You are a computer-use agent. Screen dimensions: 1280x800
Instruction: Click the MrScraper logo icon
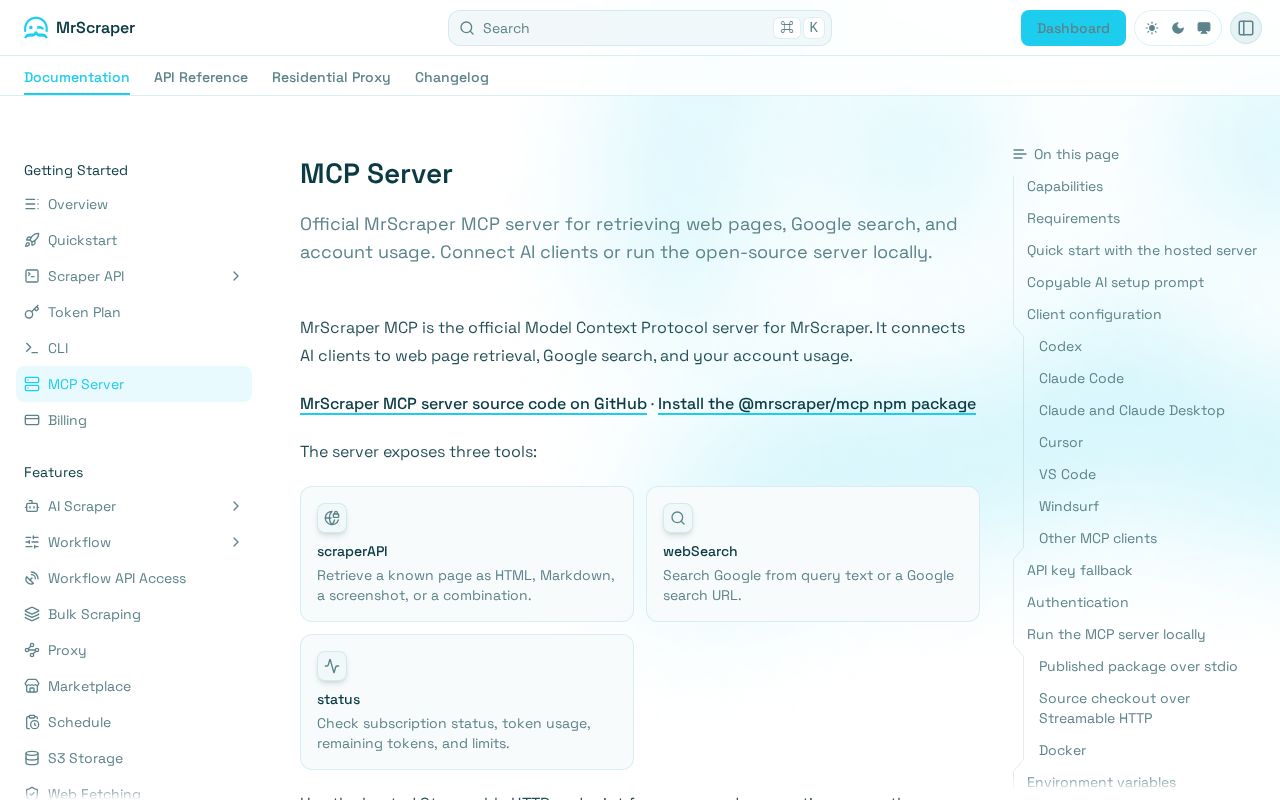36,28
